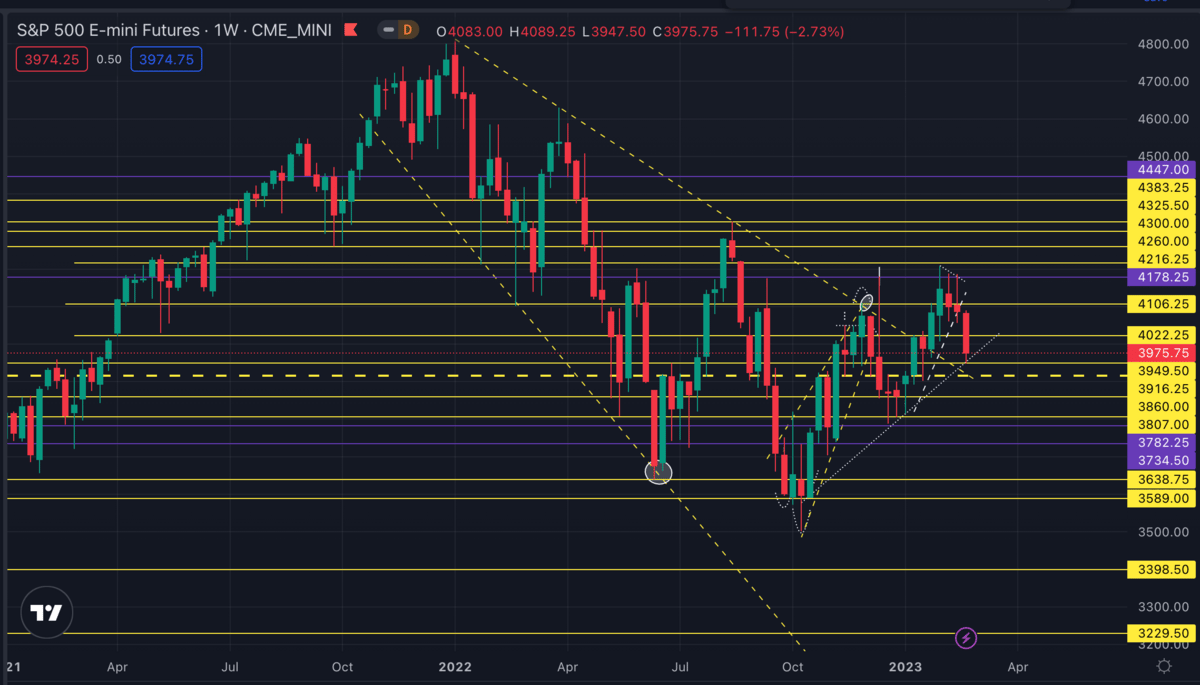Select the 3398.50 price label
The height and width of the screenshot is (685, 1200).
[x=1161, y=569]
